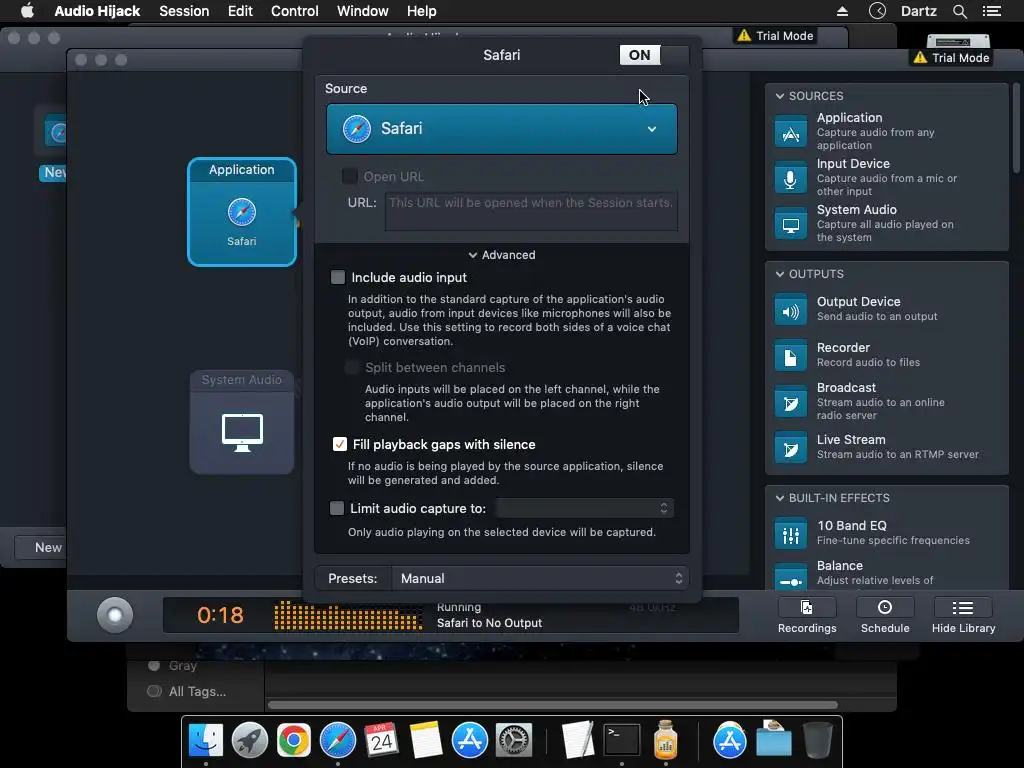Click the library panel vertical scrollbar

point(1016,127)
